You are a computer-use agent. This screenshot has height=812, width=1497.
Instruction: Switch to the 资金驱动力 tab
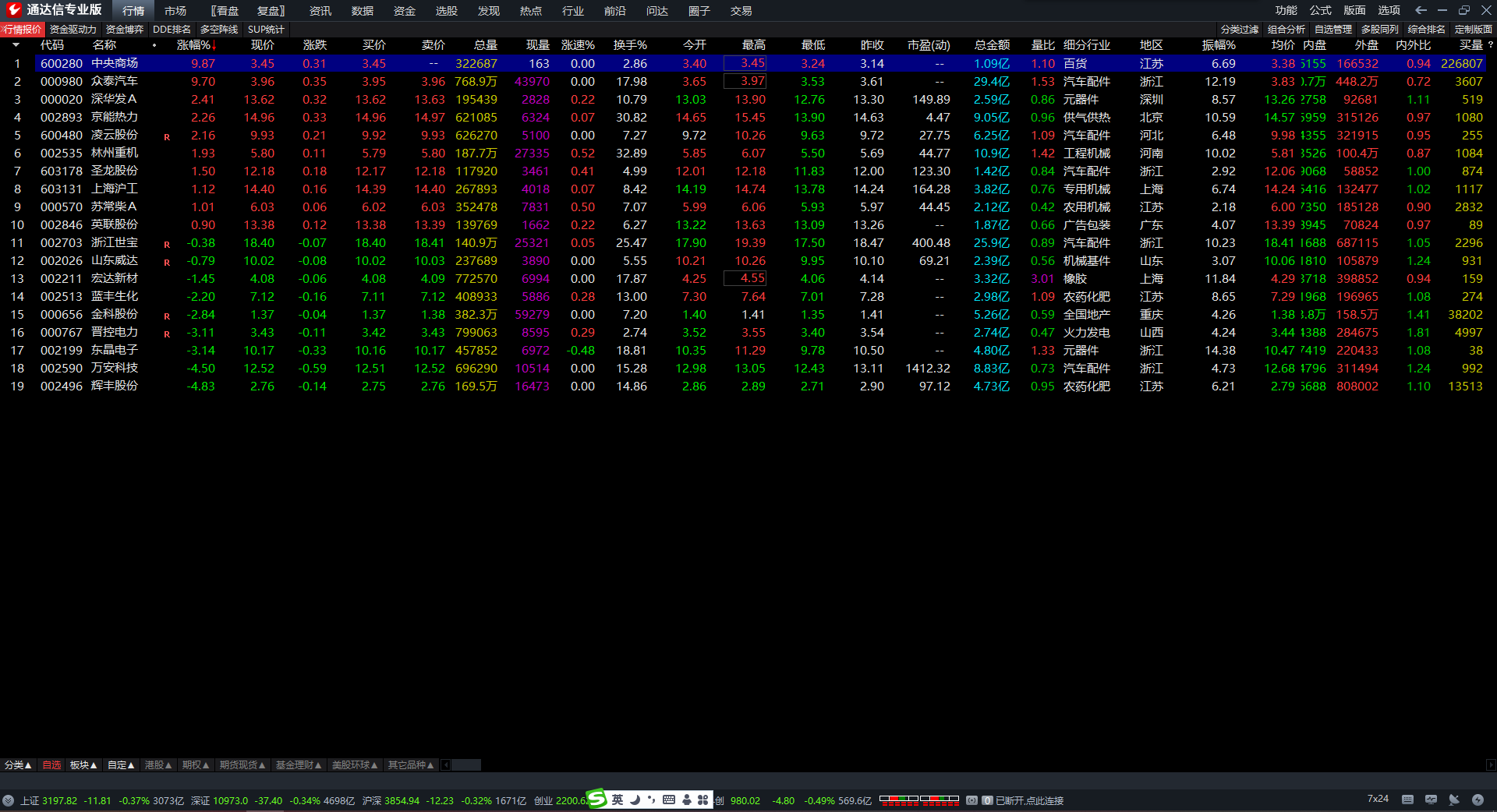coord(73,29)
